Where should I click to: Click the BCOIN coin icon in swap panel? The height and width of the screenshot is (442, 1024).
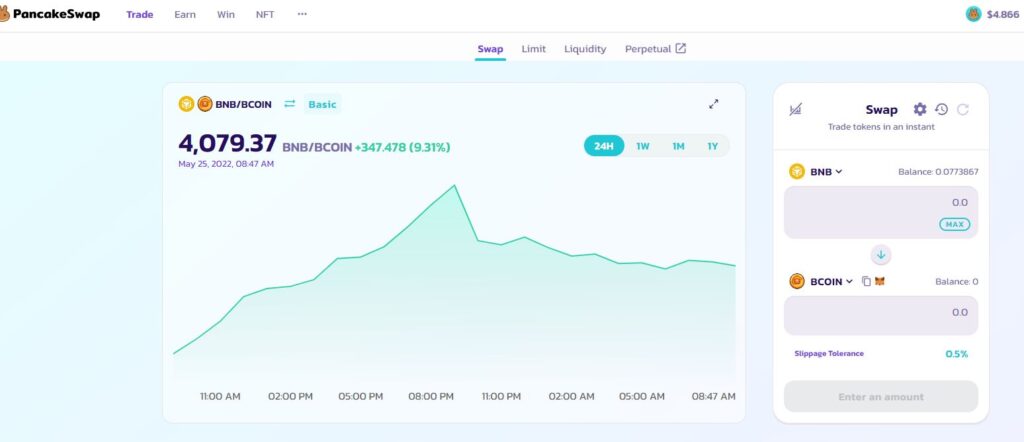(797, 281)
